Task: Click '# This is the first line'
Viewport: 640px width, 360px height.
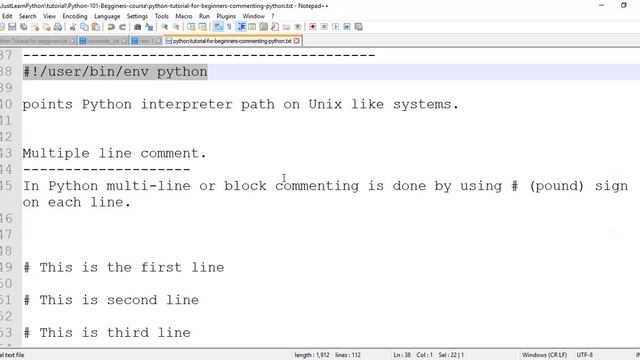Action: coord(124,268)
